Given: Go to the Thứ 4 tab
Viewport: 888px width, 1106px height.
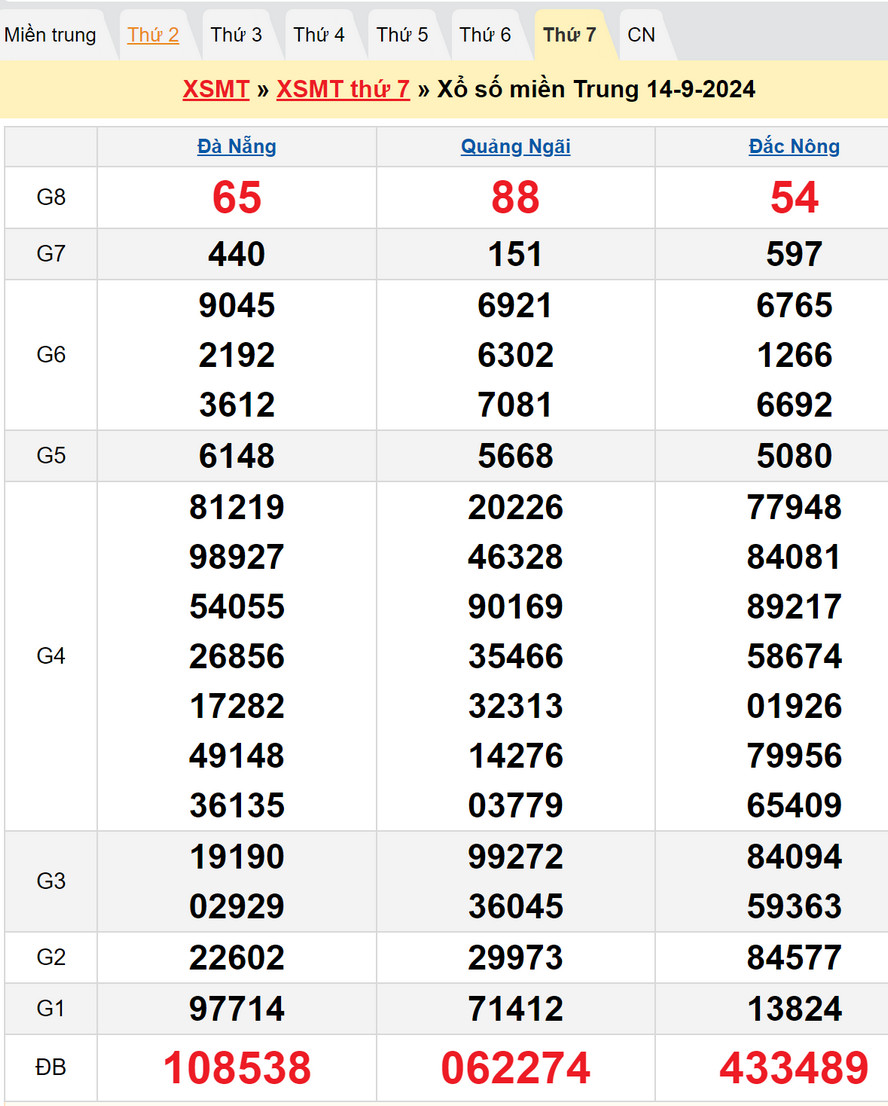Looking at the screenshot, I should pyautogui.click(x=319, y=35).
